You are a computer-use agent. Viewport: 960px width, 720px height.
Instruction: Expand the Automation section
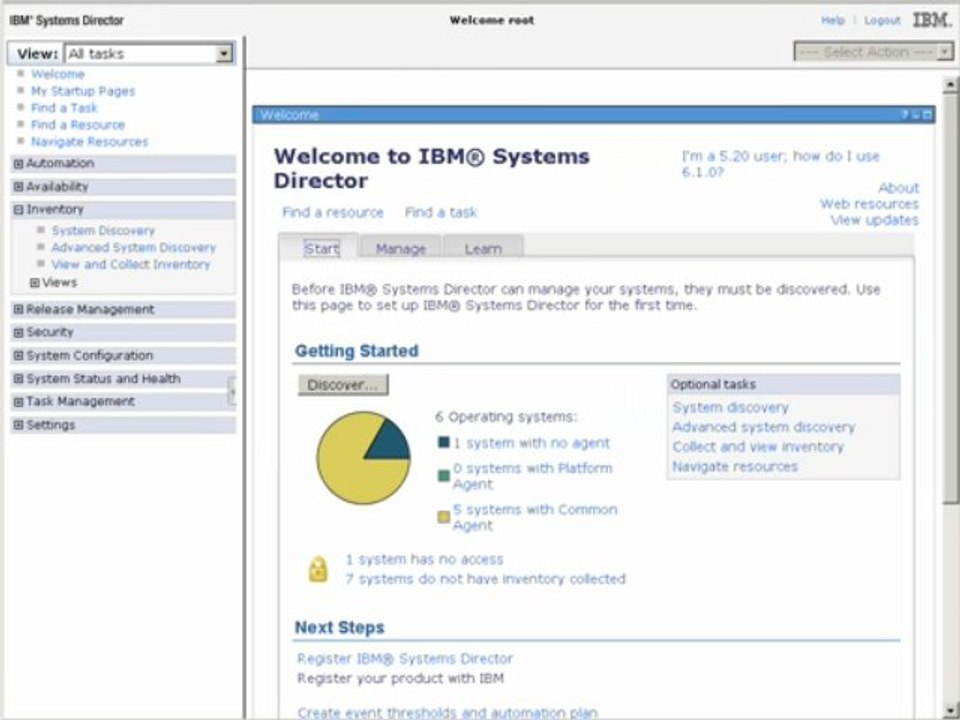tap(18, 163)
